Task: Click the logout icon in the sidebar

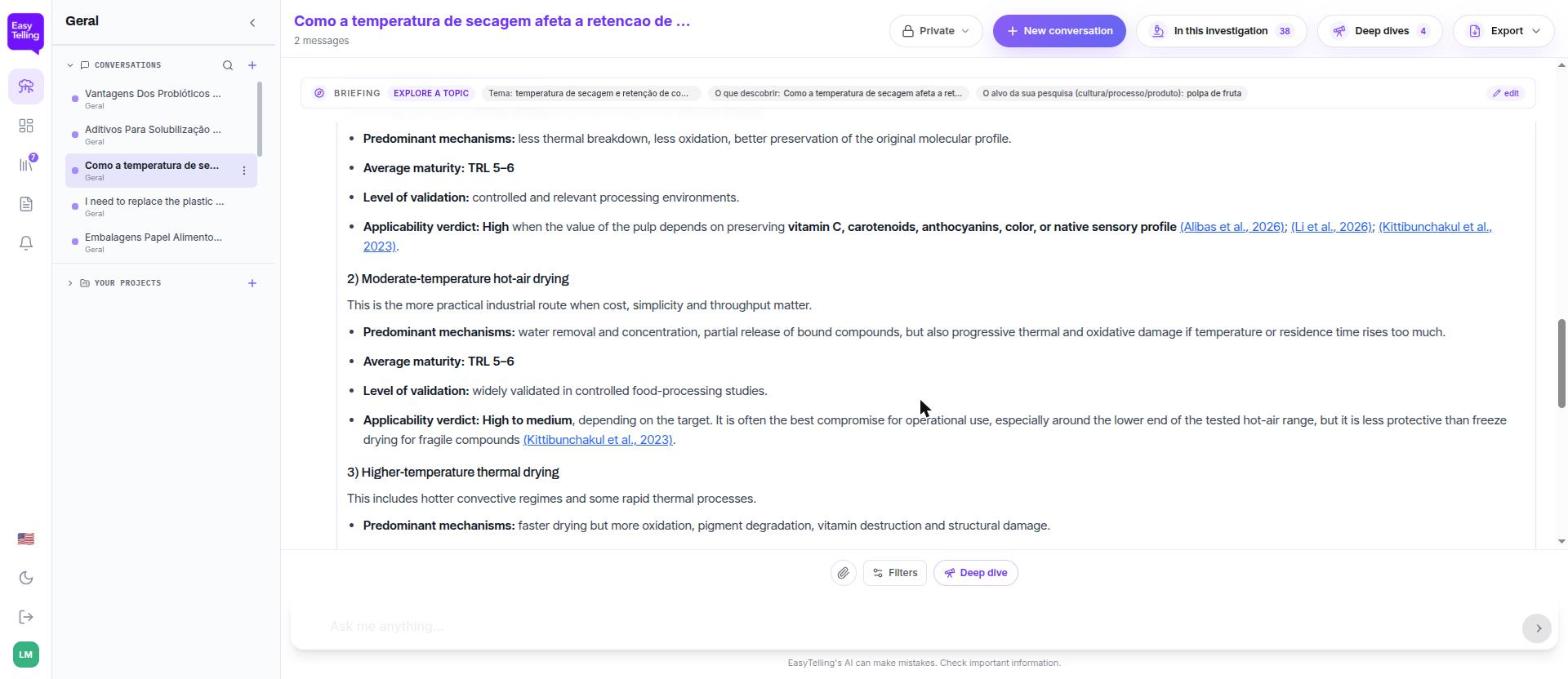Action: (26, 617)
